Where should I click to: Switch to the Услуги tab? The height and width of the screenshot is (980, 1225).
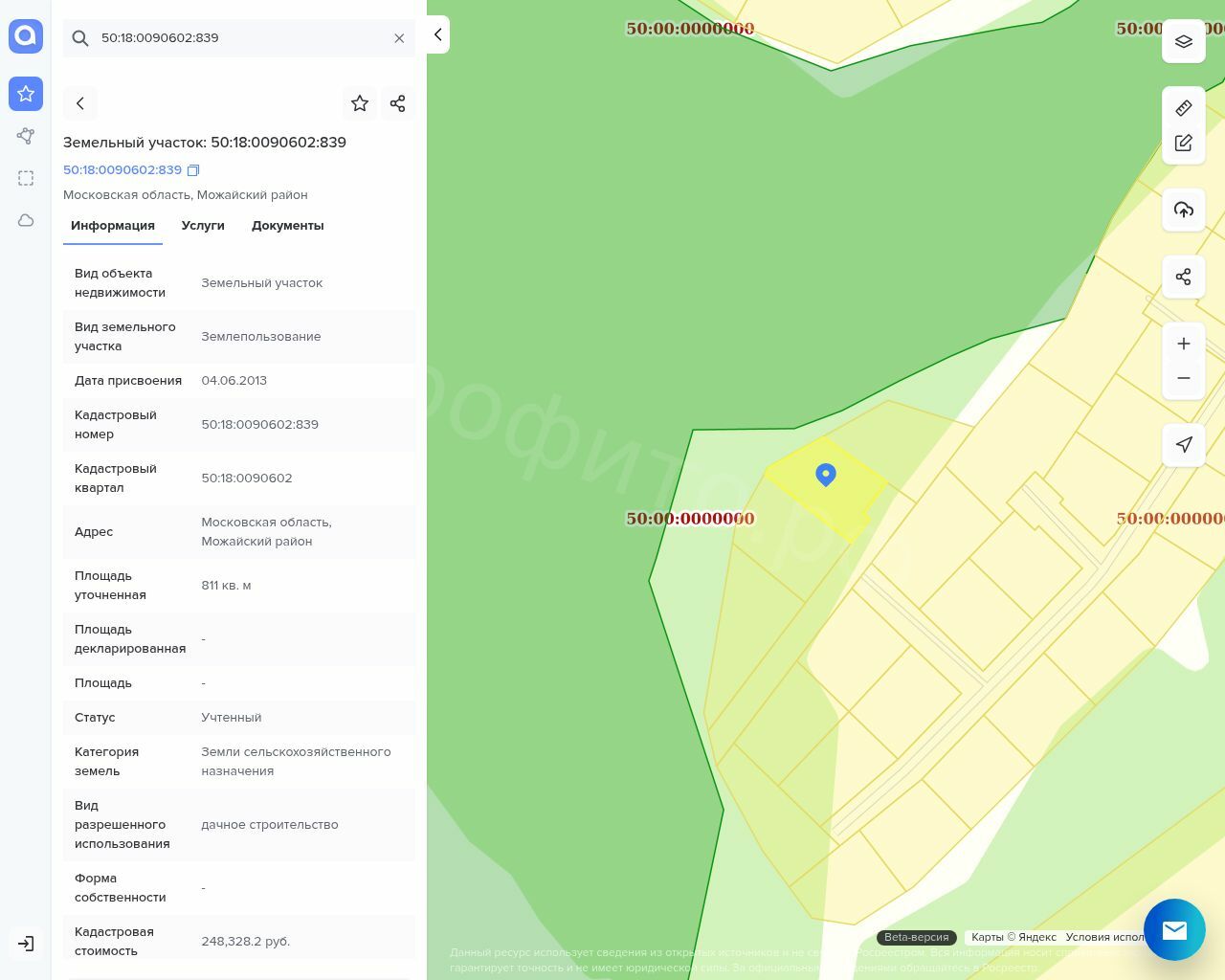point(203,226)
